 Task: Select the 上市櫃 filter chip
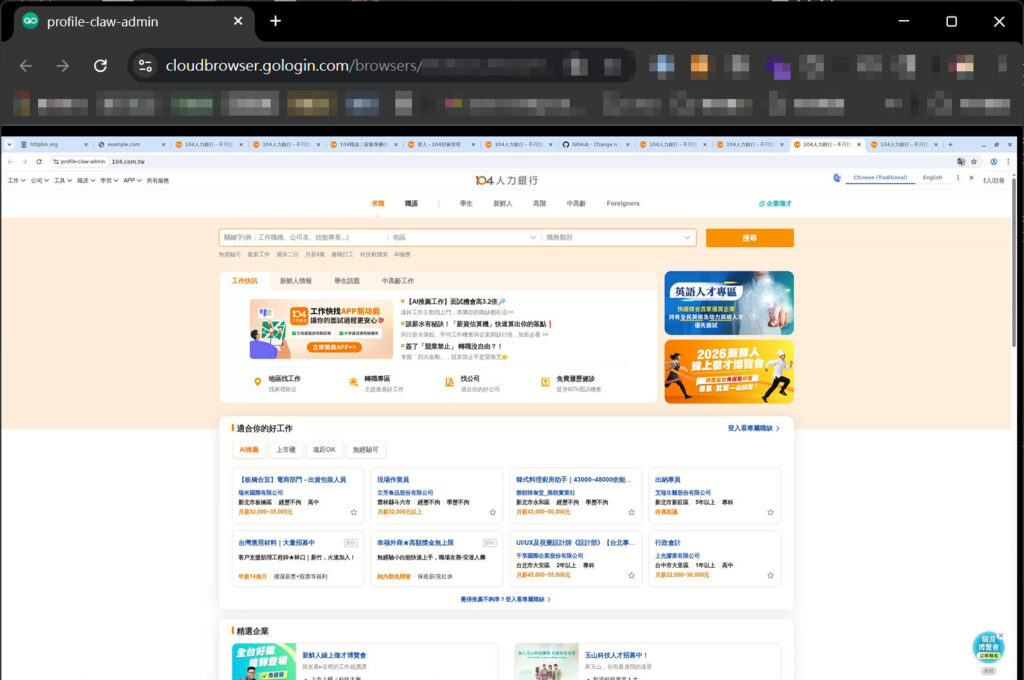point(285,450)
